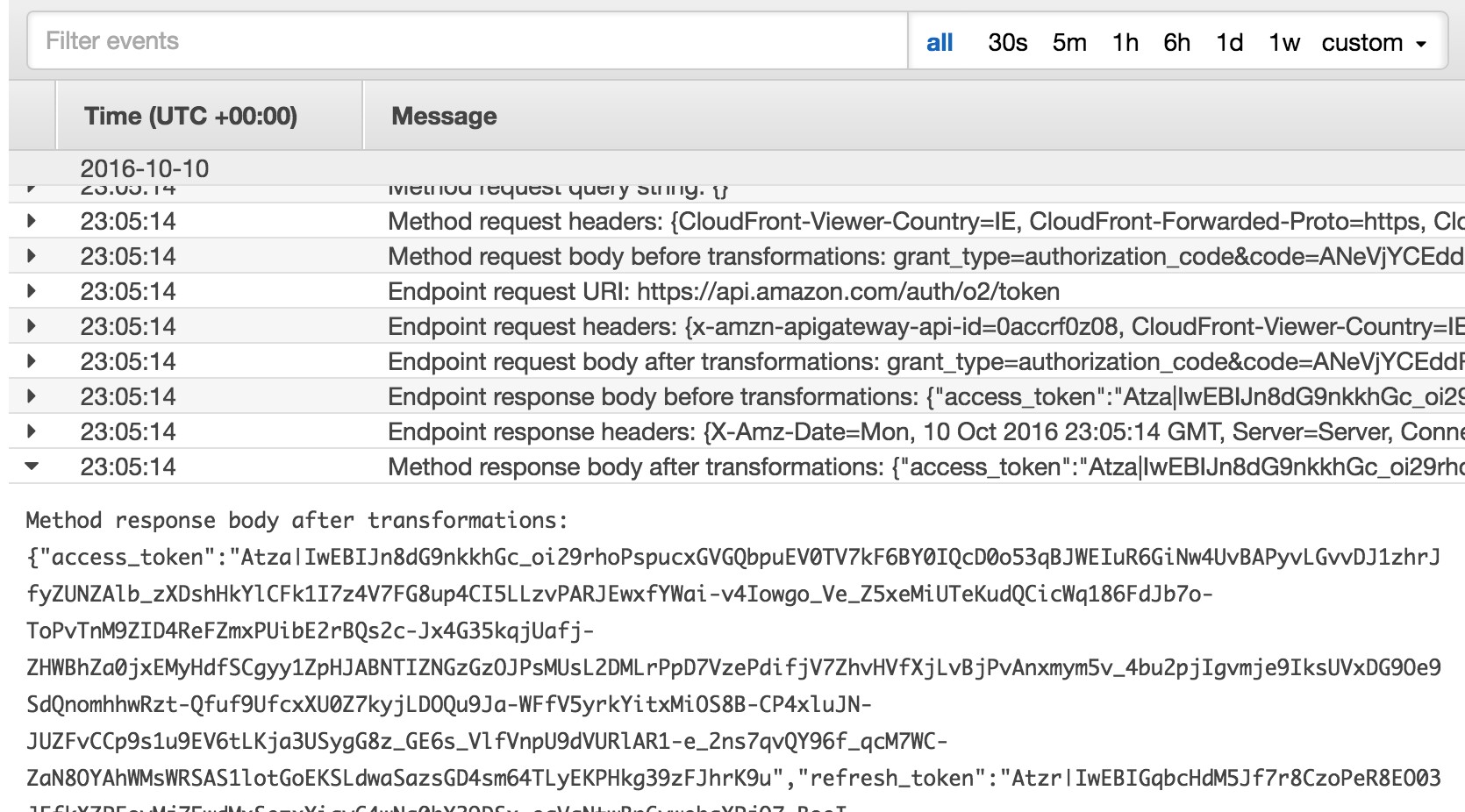The image size is (1465, 812).
Task: Expand the Endpoint request headers row
Action: tap(32, 326)
